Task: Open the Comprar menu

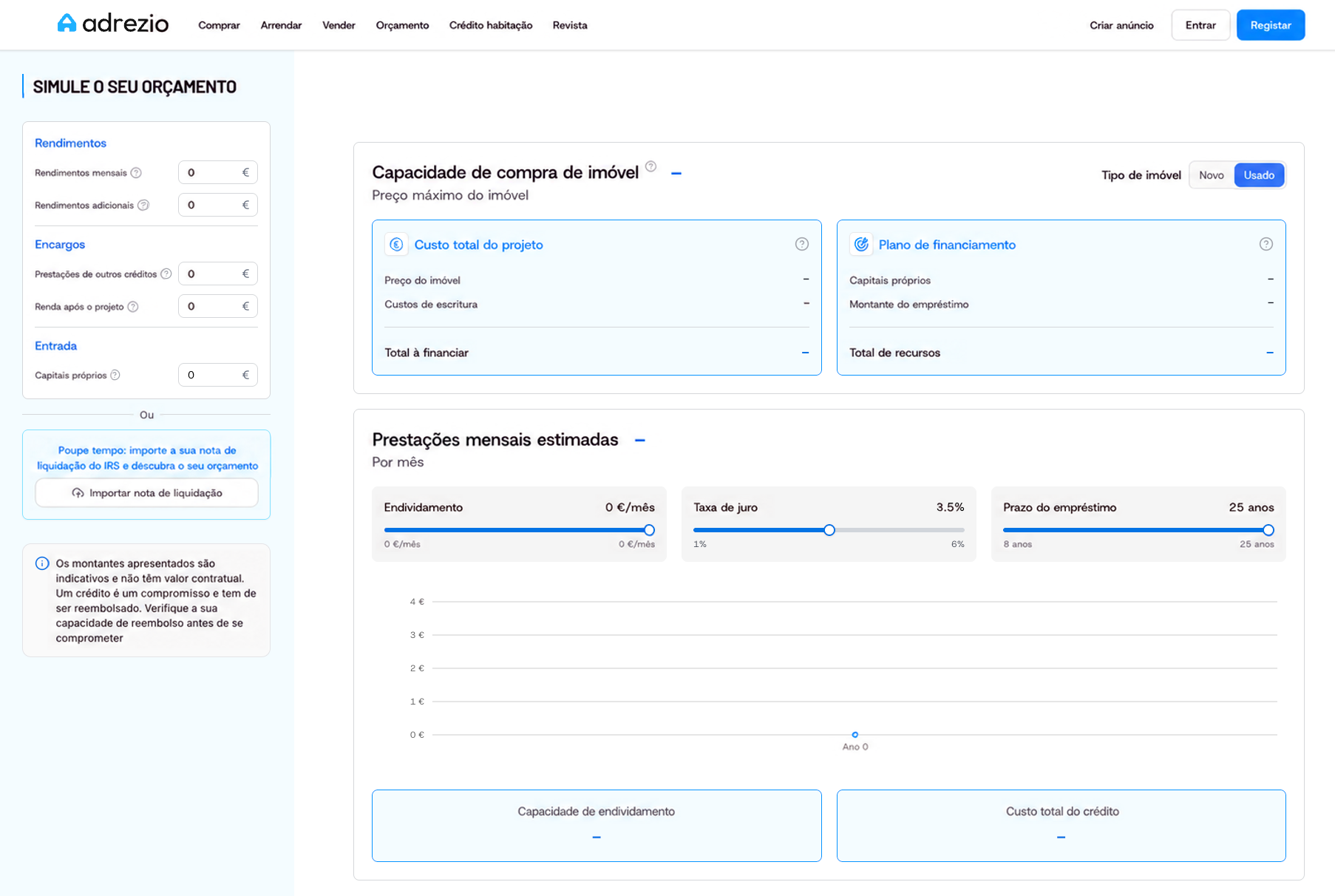Action: [219, 25]
